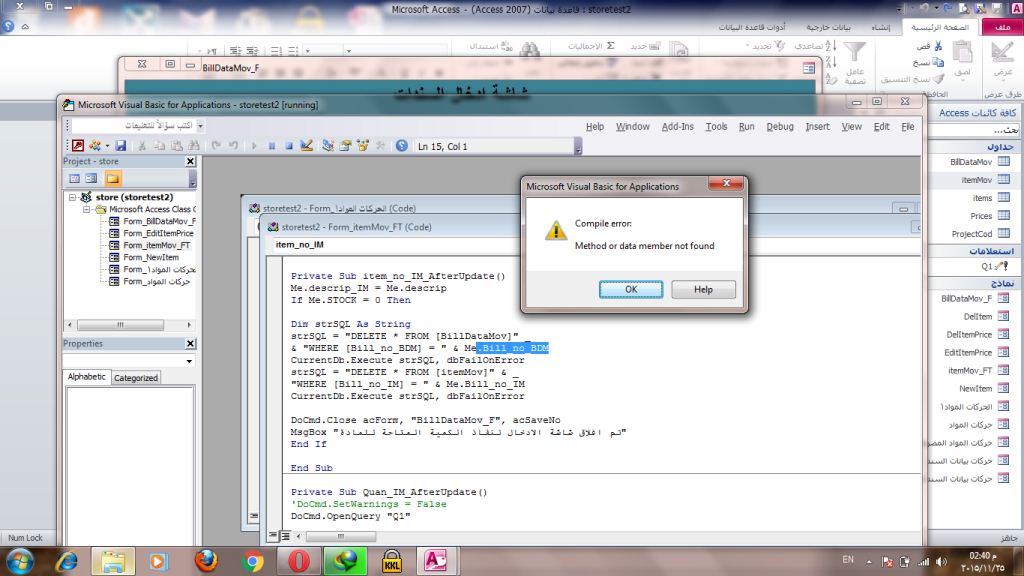Image resolution: width=1024 pixels, height=576 pixels.
Task: Click the Cut scissors icon in VBA toolbar
Action: point(142,146)
